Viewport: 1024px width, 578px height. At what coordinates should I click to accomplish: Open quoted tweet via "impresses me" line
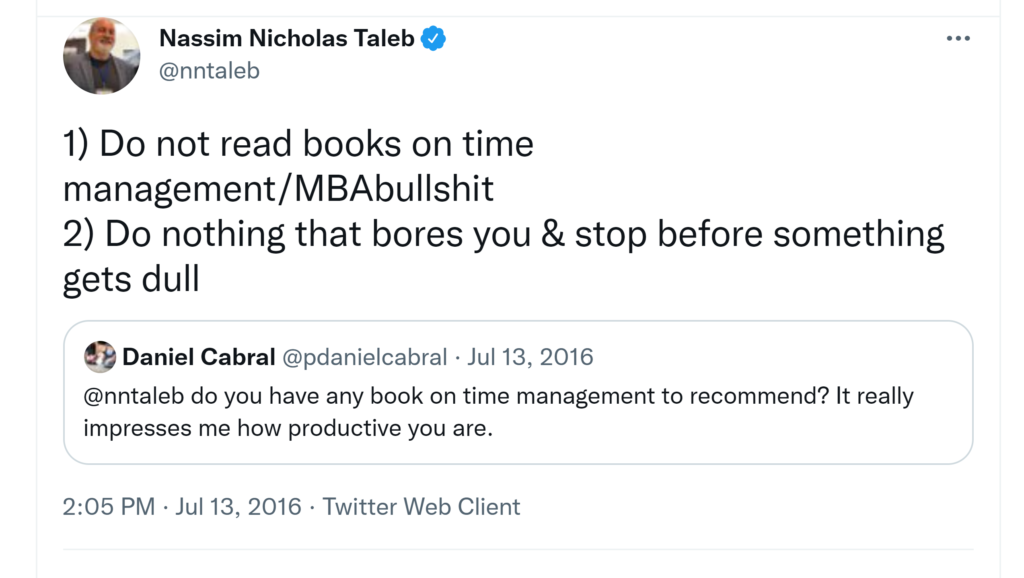[288, 429]
